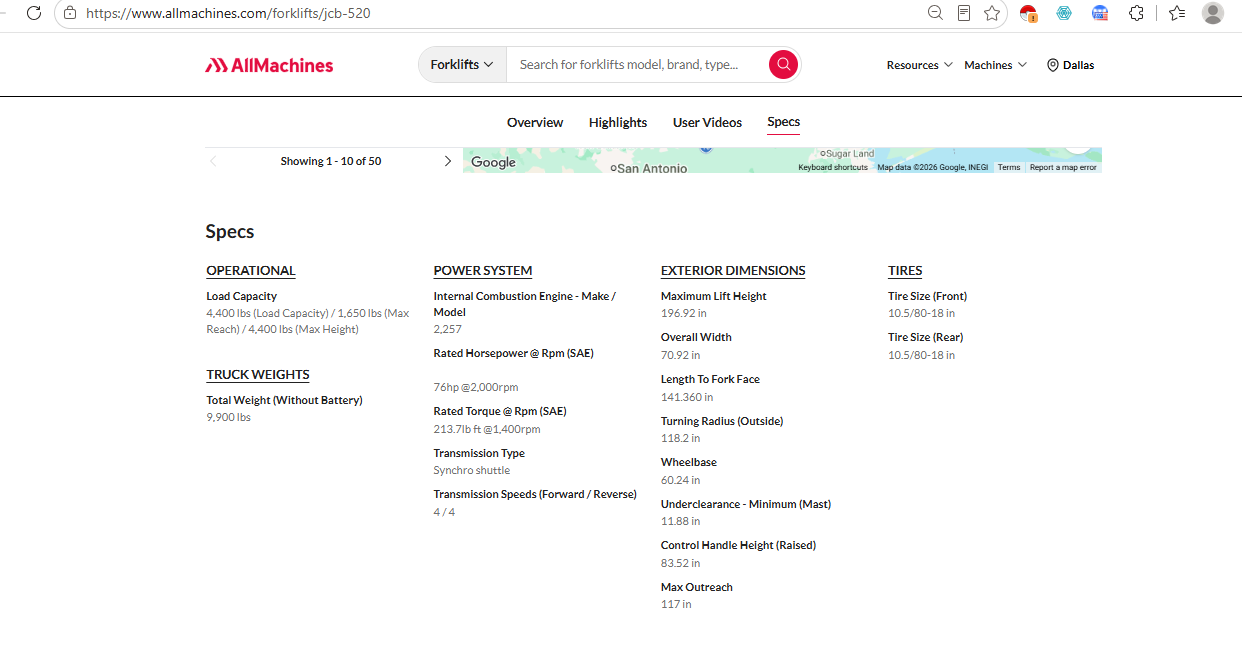The image size is (1242, 646).
Task: Click Report a map error link
Action: [x=1063, y=167]
